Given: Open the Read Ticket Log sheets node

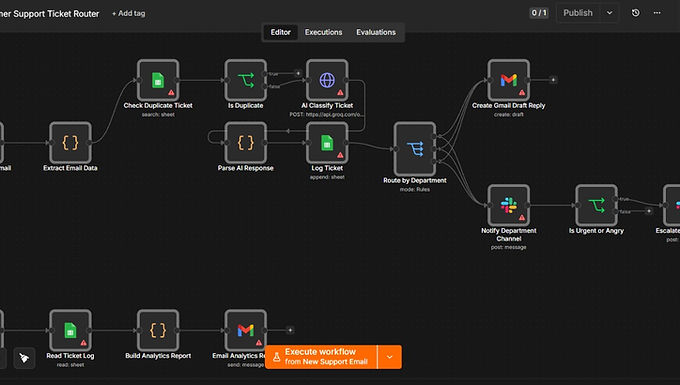Looking at the screenshot, I should point(70,330).
